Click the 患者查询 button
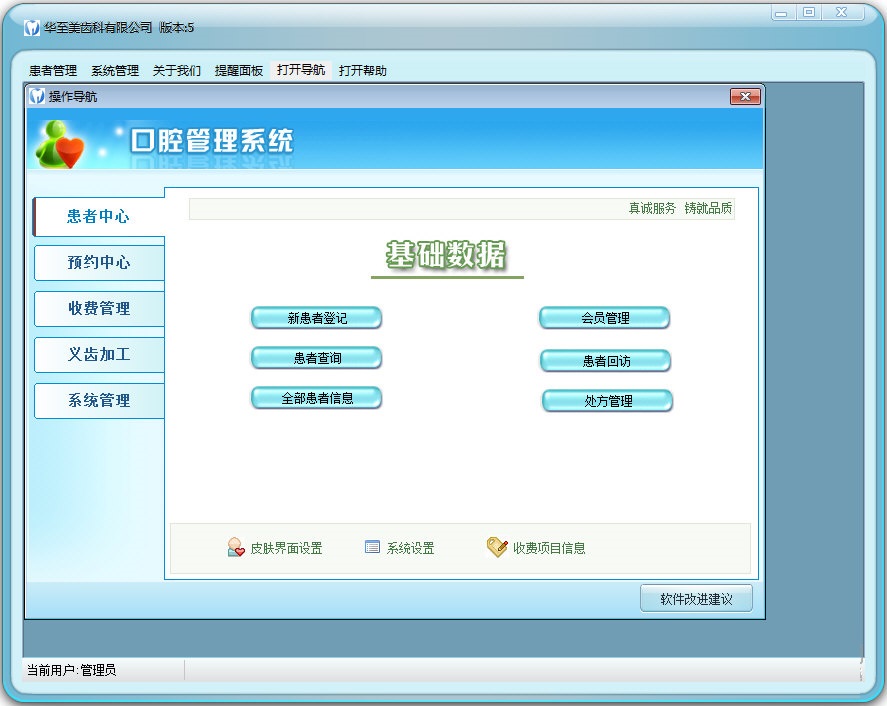The height and width of the screenshot is (706, 887). point(317,358)
